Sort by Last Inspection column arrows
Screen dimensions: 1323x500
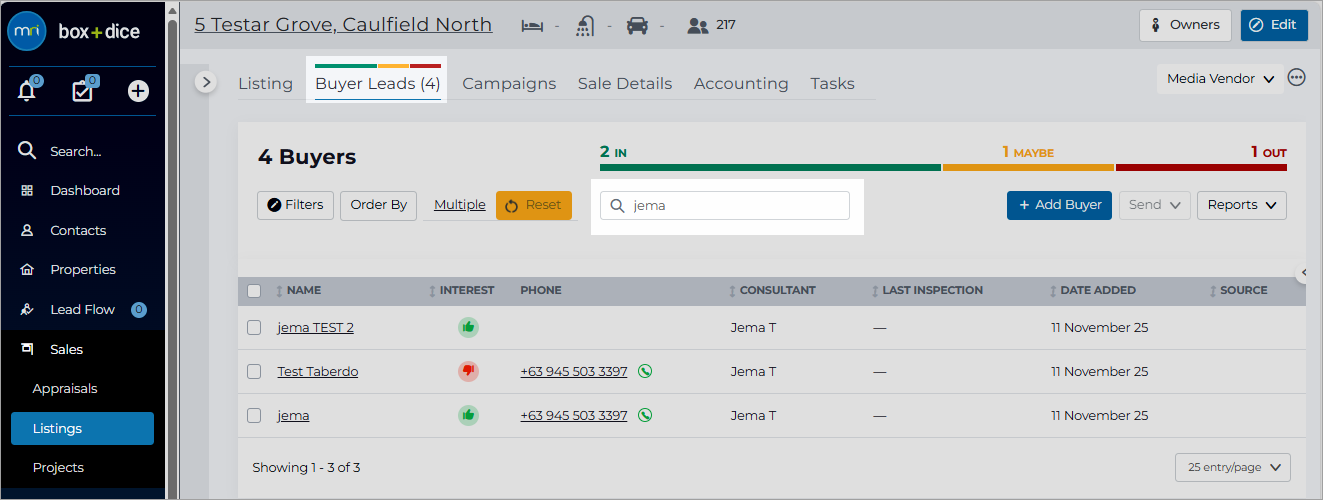point(875,291)
